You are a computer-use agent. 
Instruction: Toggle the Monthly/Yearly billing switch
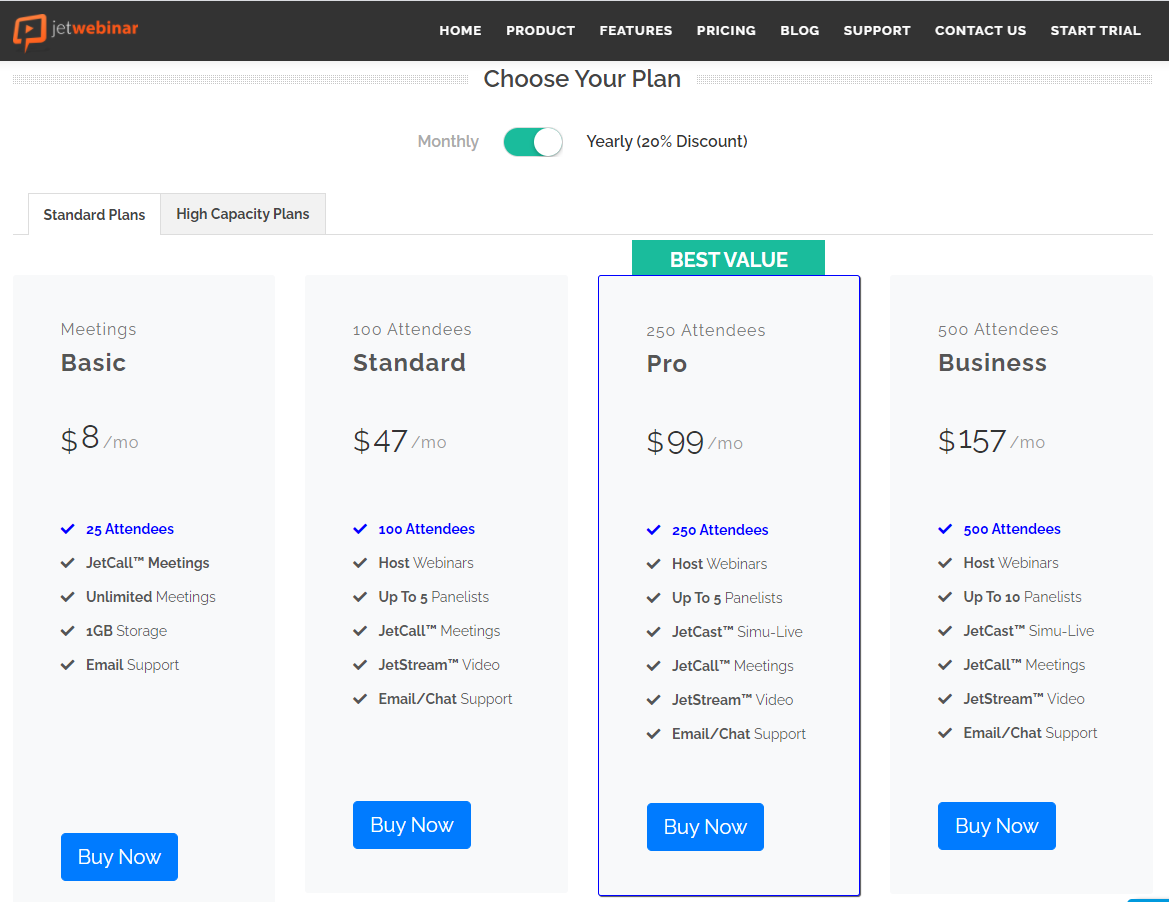pyautogui.click(x=533, y=142)
